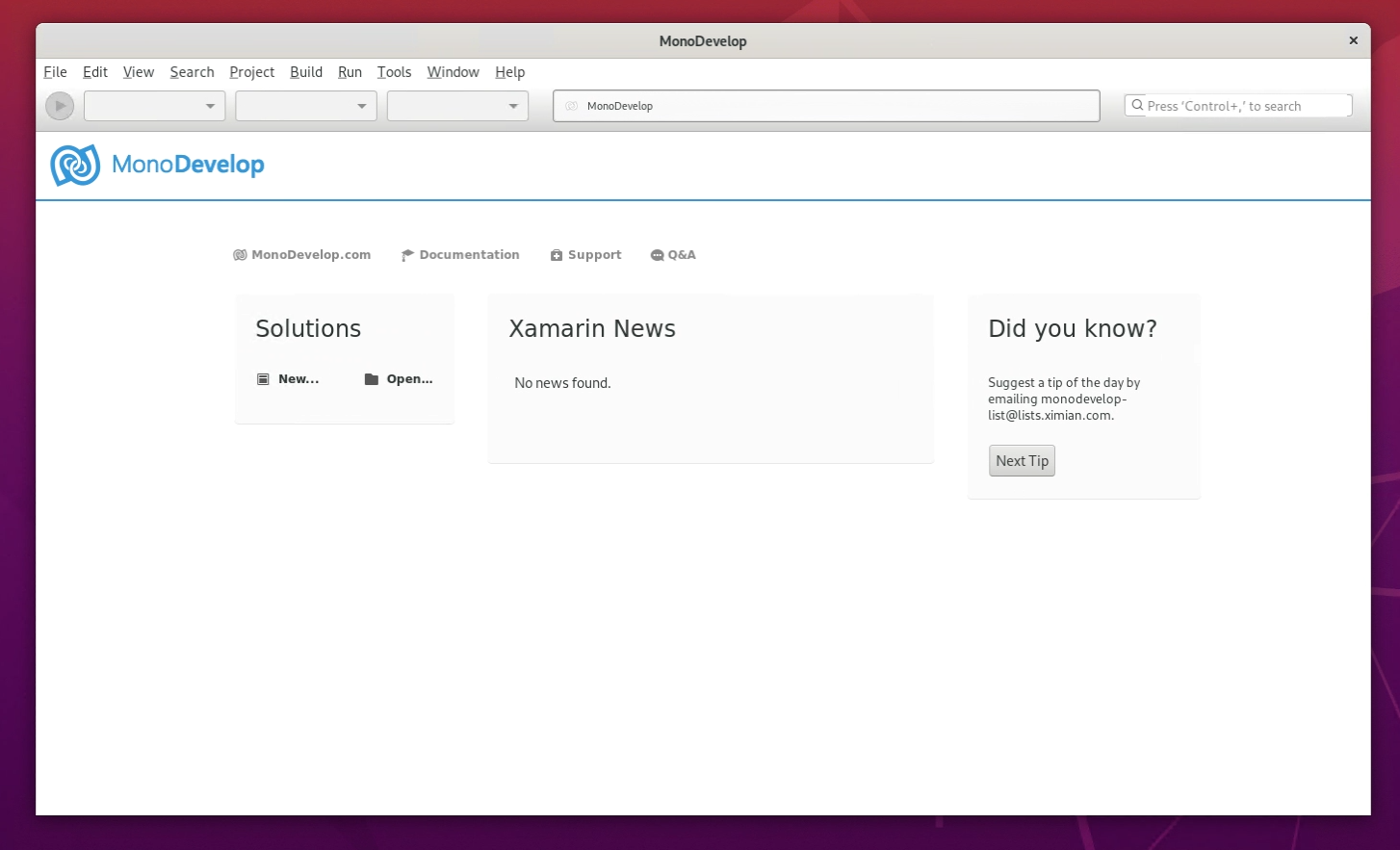Image resolution: width=1400 pixels, height=850 pixels.
Task: Choose Open... to load a solution
Action: coord(410,379)
